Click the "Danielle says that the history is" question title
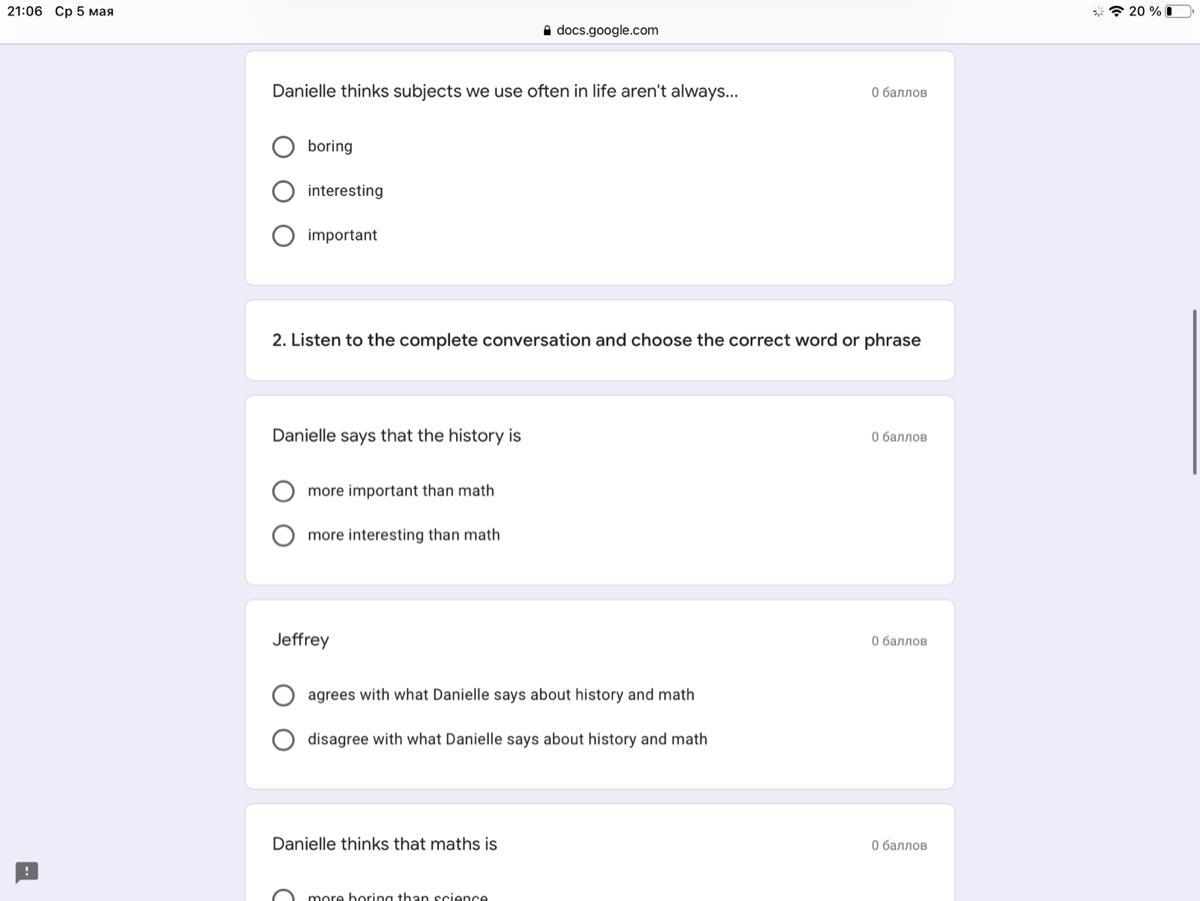The width and height of the screenshot is (1200, 901). (396, 435)
